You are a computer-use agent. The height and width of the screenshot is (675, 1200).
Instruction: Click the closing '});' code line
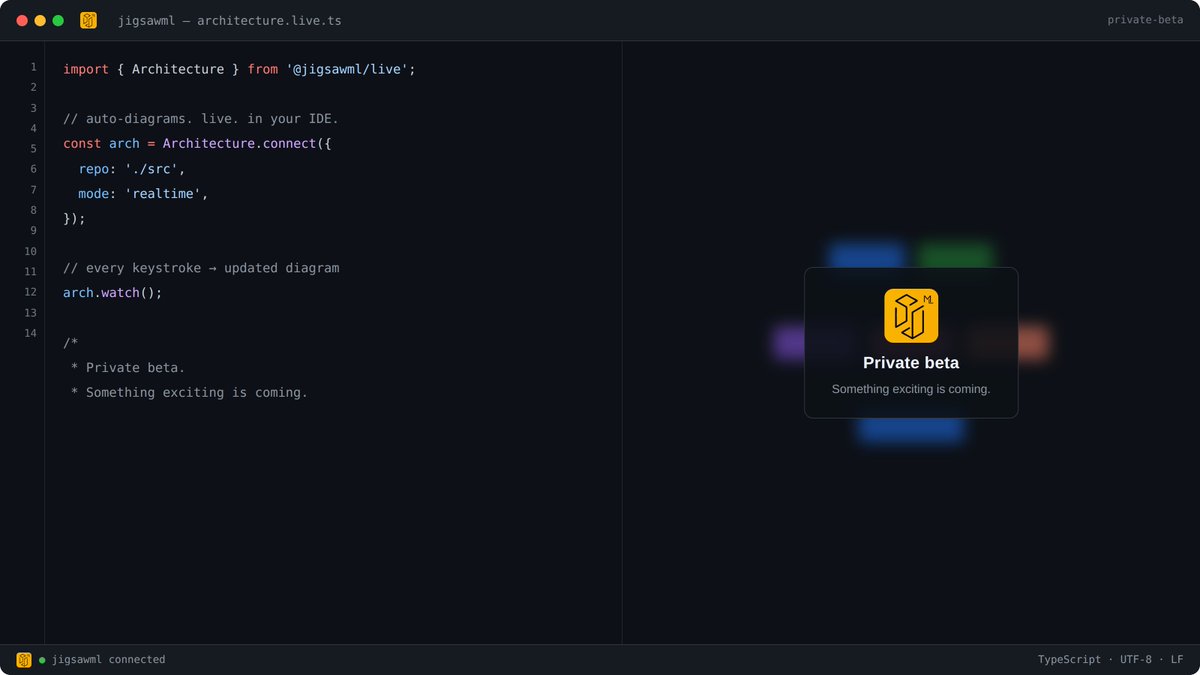(74, 219)
